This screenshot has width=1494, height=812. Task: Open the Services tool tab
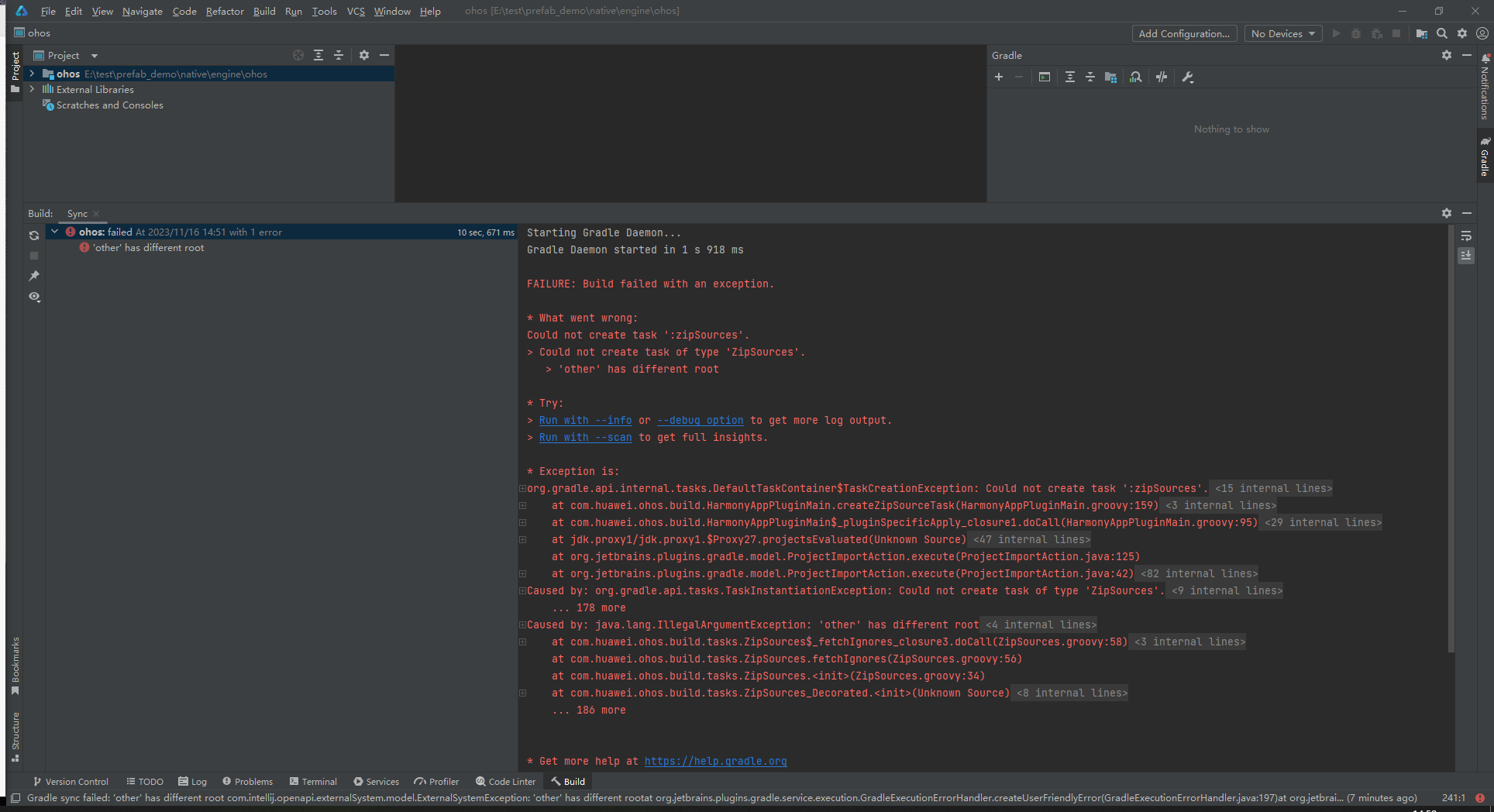click(x=376, y=782)
